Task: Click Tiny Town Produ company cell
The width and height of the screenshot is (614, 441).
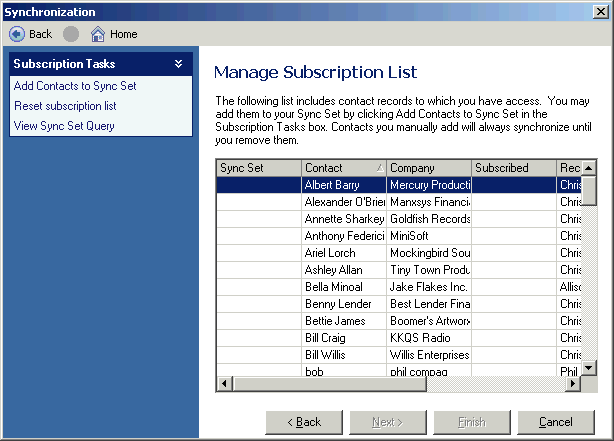Action: coord(429,270)
